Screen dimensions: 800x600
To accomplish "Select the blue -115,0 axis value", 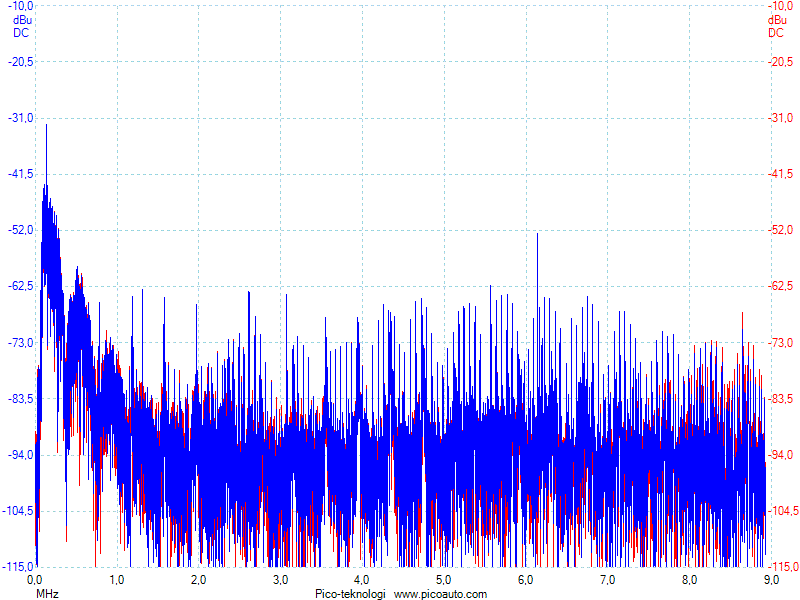I will click(x=18, y=567).
